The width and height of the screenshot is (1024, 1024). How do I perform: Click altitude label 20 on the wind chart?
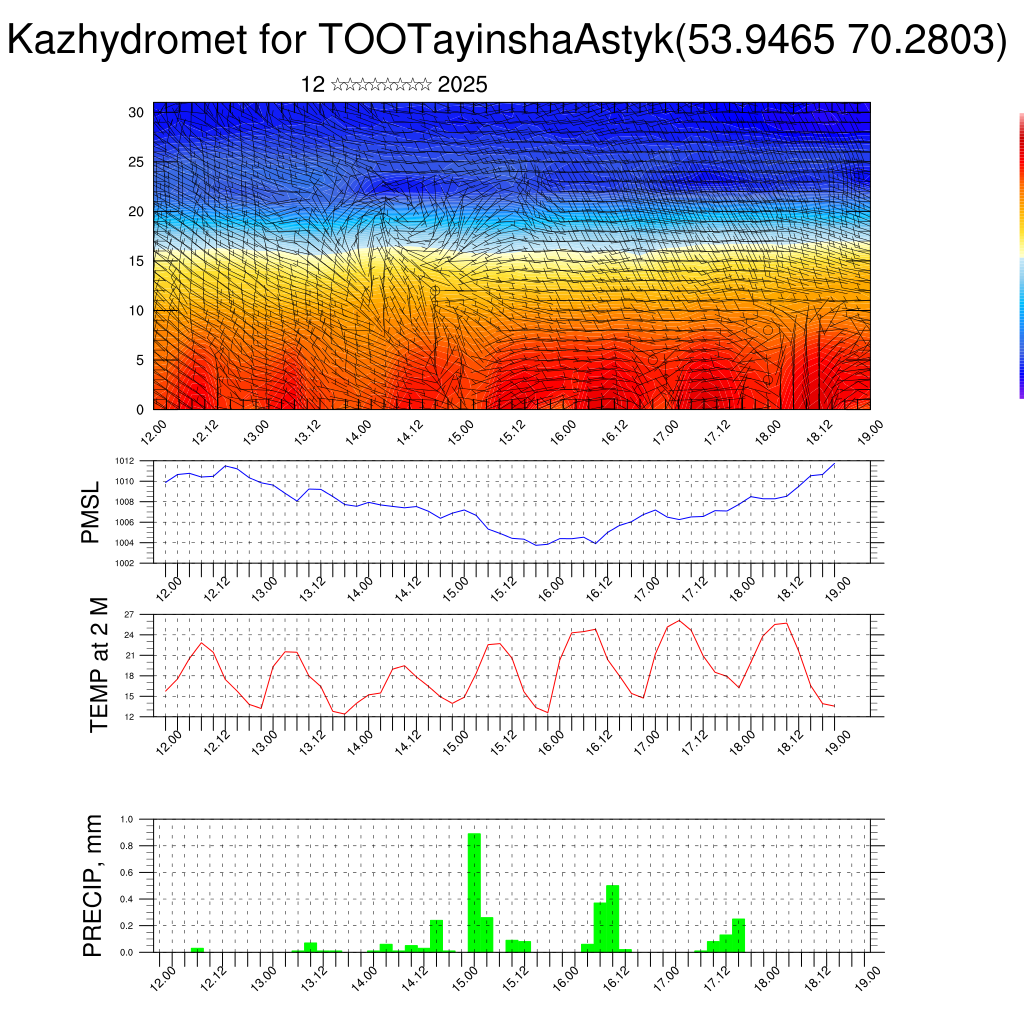click(136, 212)
